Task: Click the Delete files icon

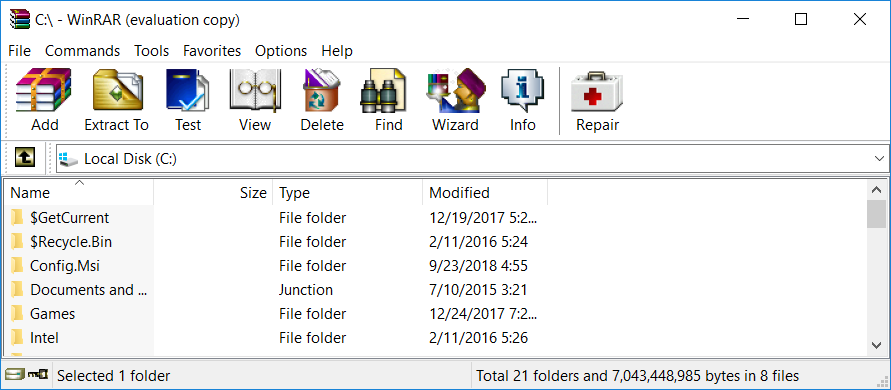Action: pos(322,101)
